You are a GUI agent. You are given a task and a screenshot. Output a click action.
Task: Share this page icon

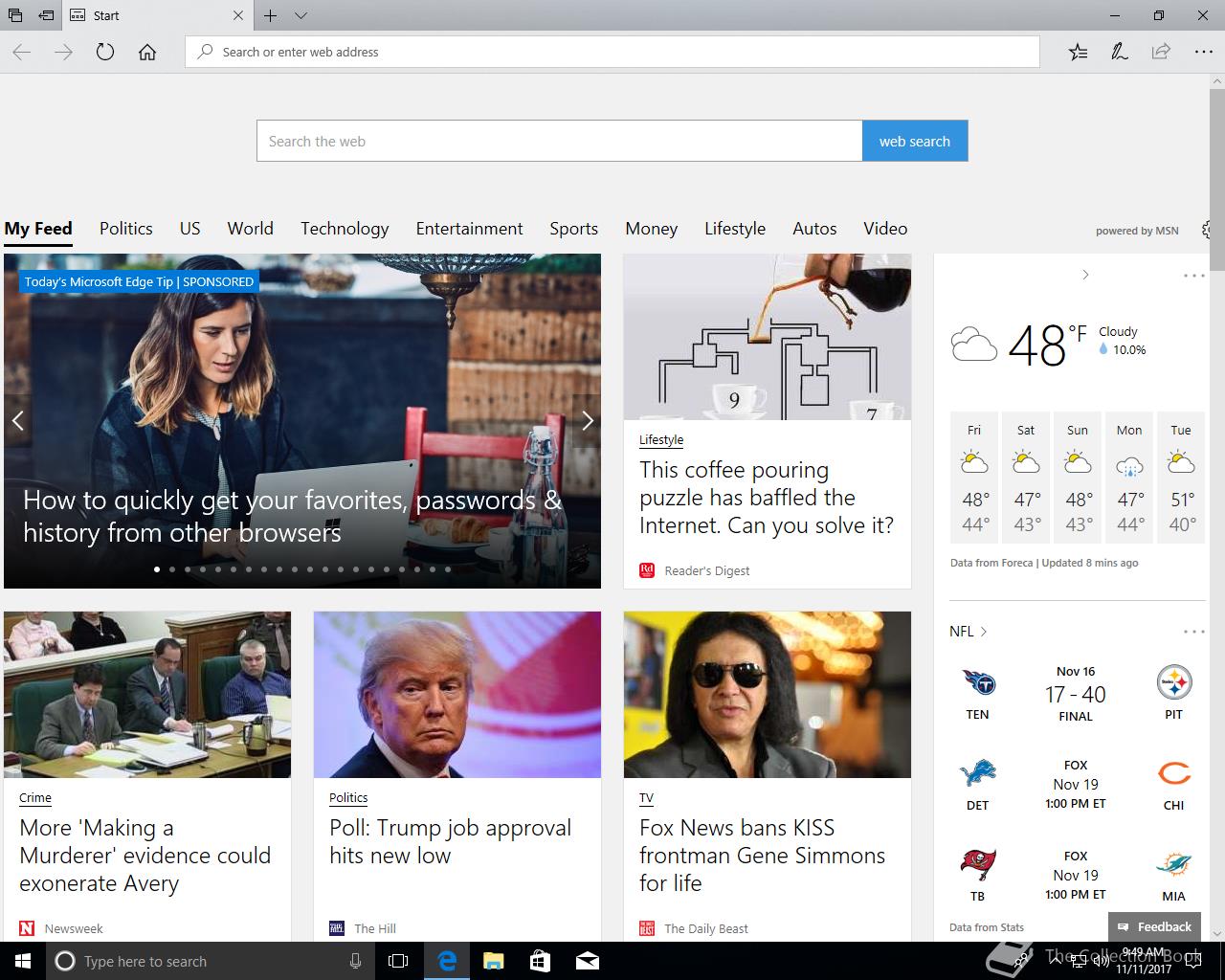point(1161,52)
